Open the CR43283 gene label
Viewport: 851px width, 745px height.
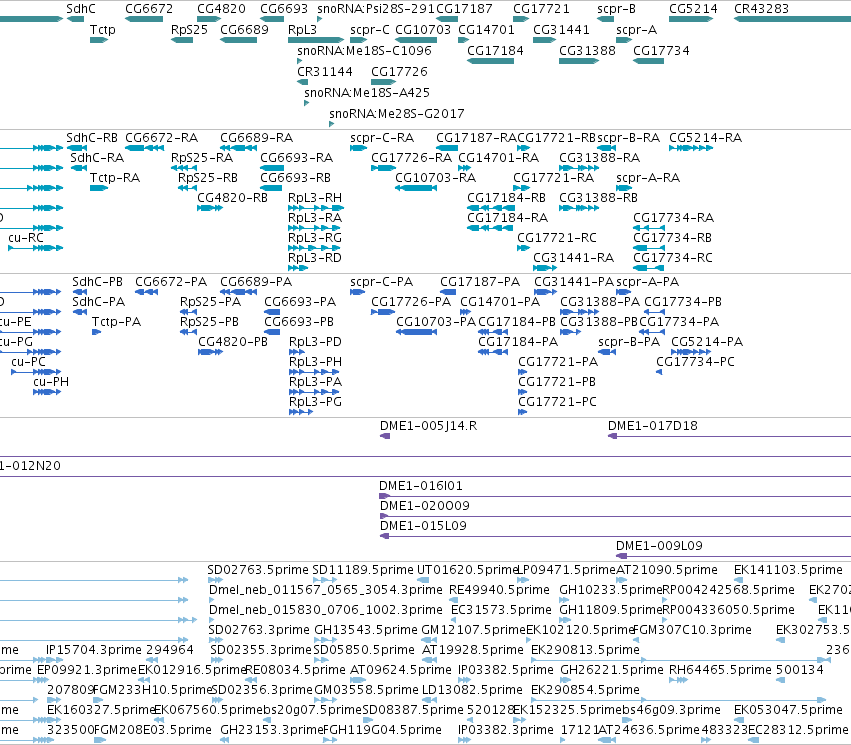pyautogui.click(x=761, y=9)
